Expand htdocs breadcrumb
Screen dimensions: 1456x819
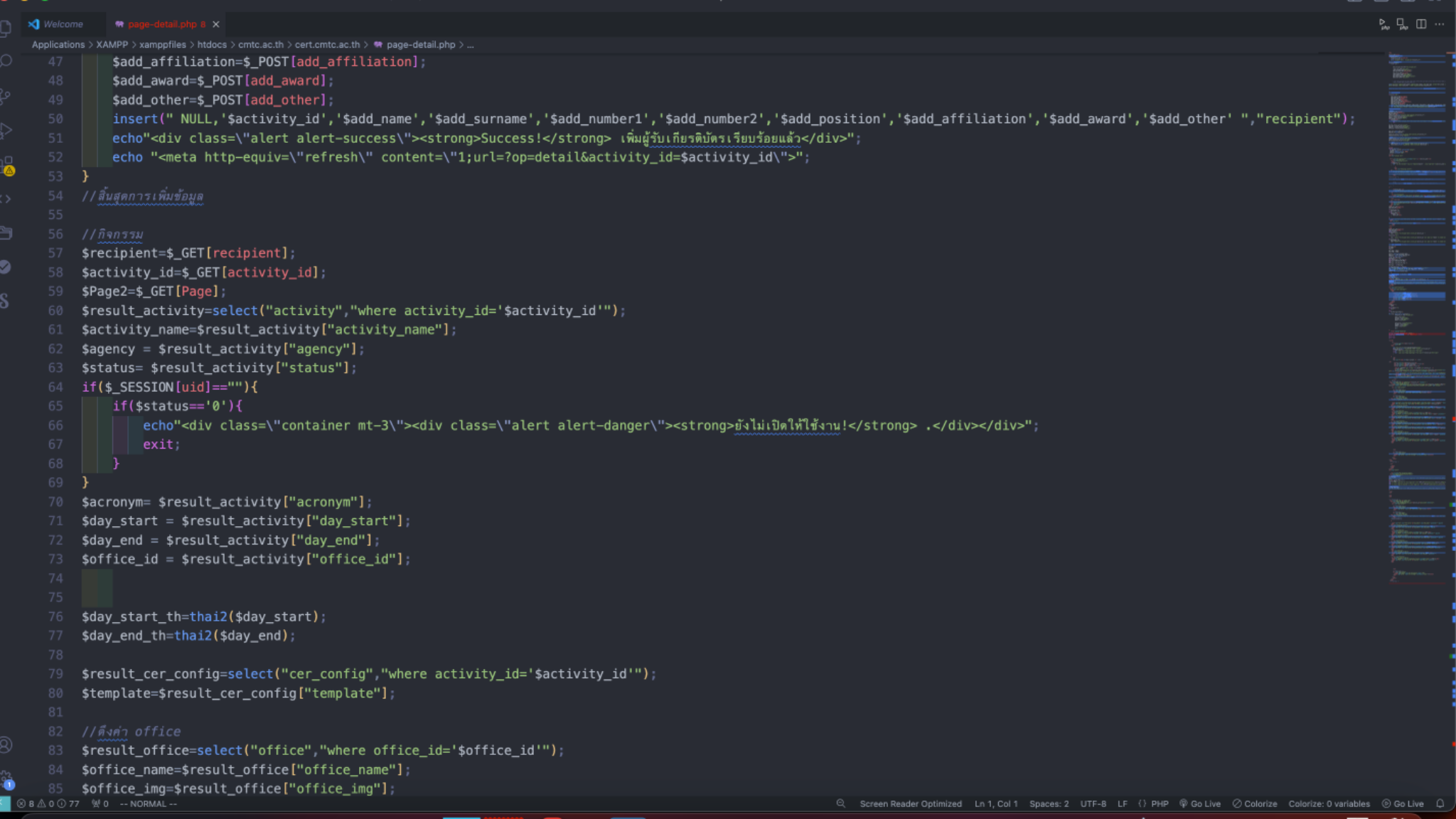(212, 44)
